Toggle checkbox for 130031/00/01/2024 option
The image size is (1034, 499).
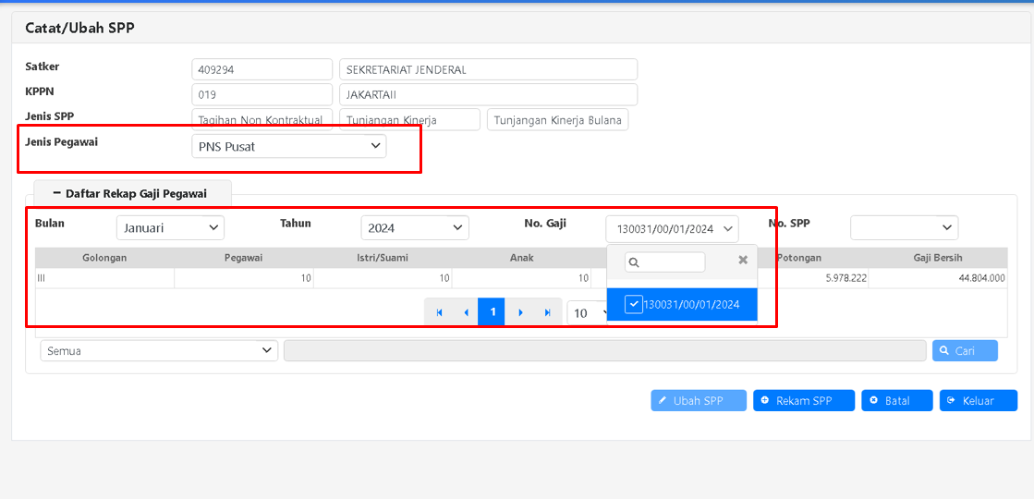coord(633,305)
